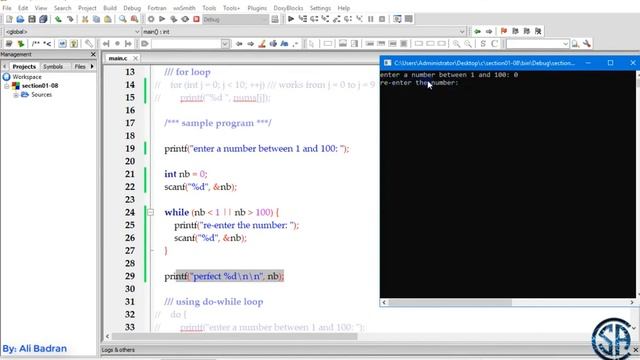Click the Open file folder icon
Screen dimensions: 640x360
pos(20,19)
